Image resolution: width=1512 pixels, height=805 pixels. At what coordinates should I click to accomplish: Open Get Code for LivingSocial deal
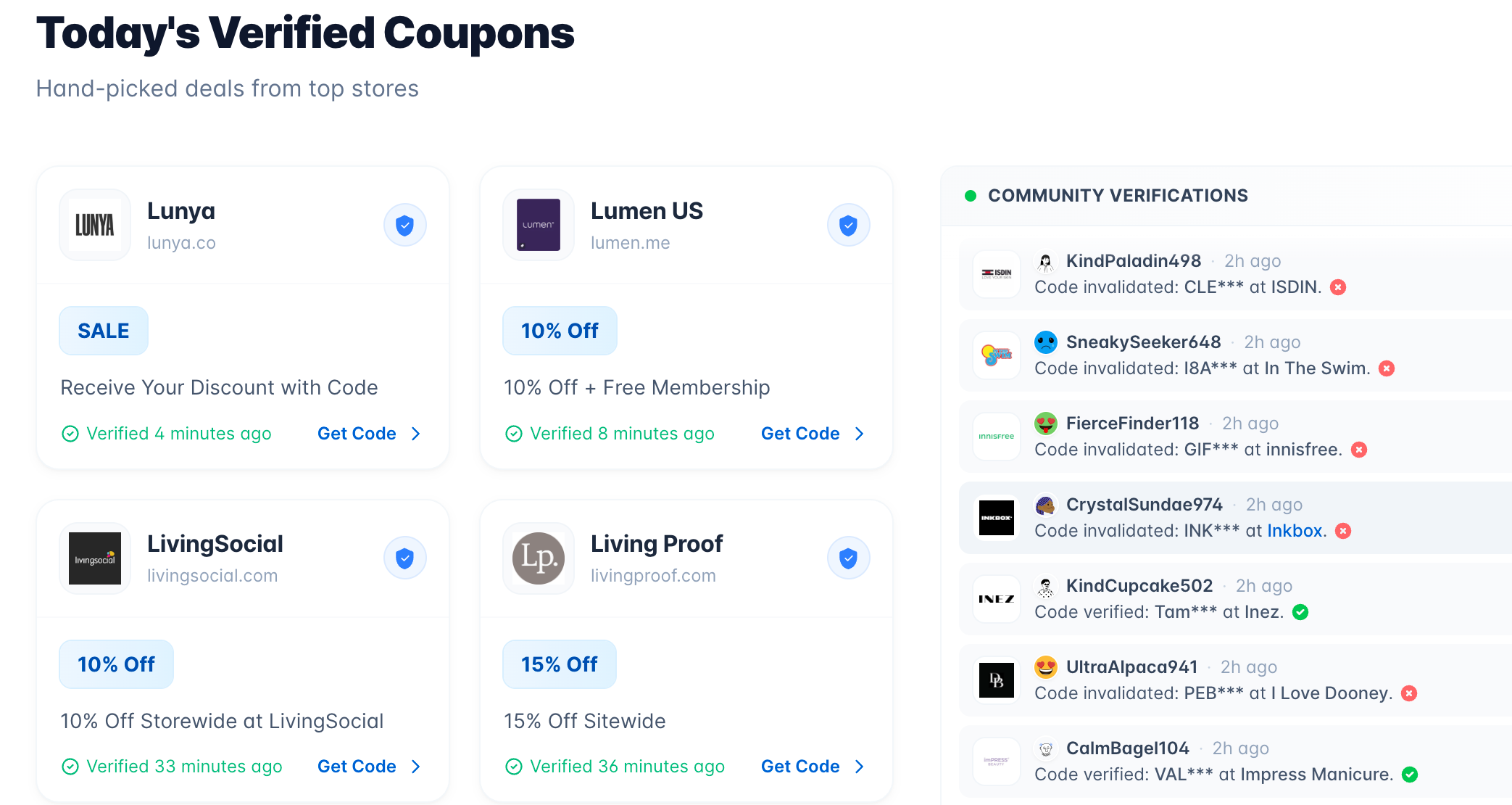coord(368,767)
